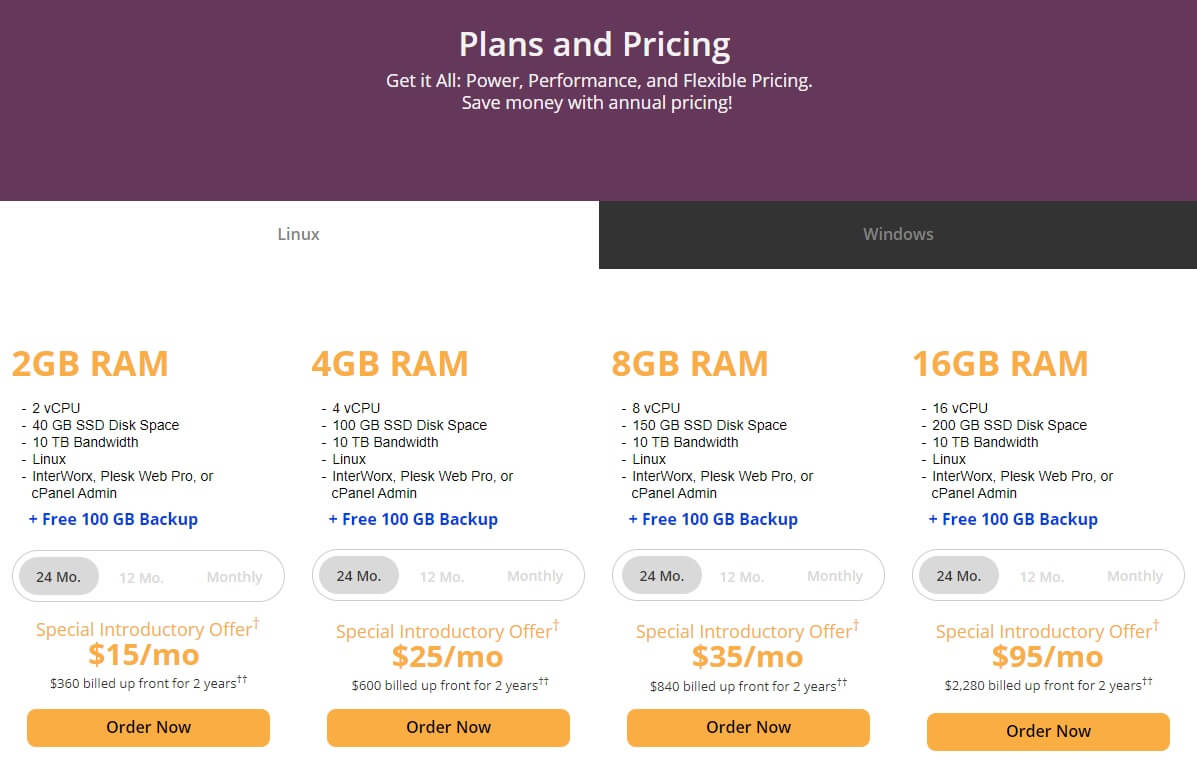This screenshot has width=1197, height=782.
Task: Click the 8GB RAM plan heading
Action: [x=690, y=364]
